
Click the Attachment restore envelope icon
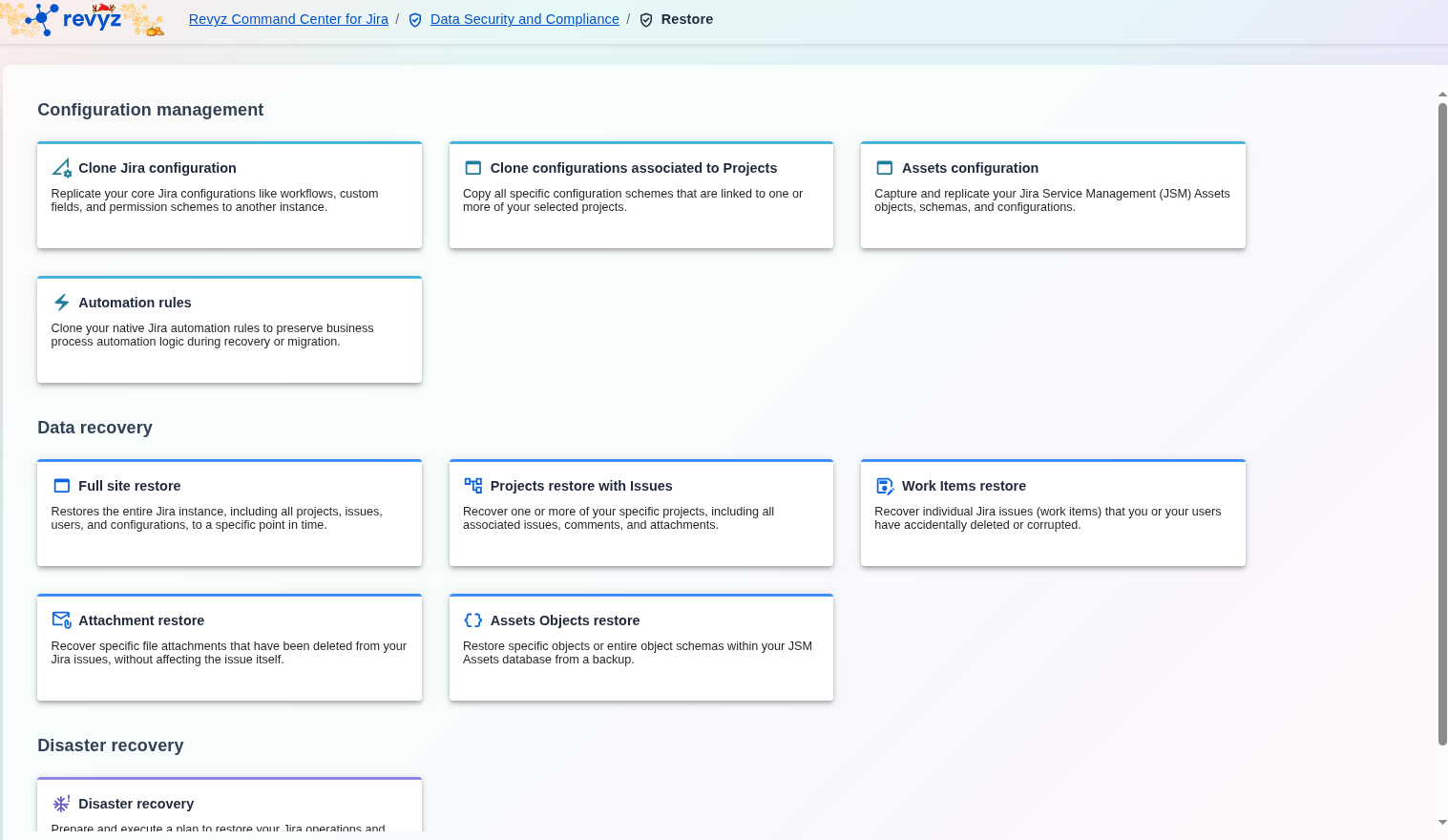(x=61, y=620)
